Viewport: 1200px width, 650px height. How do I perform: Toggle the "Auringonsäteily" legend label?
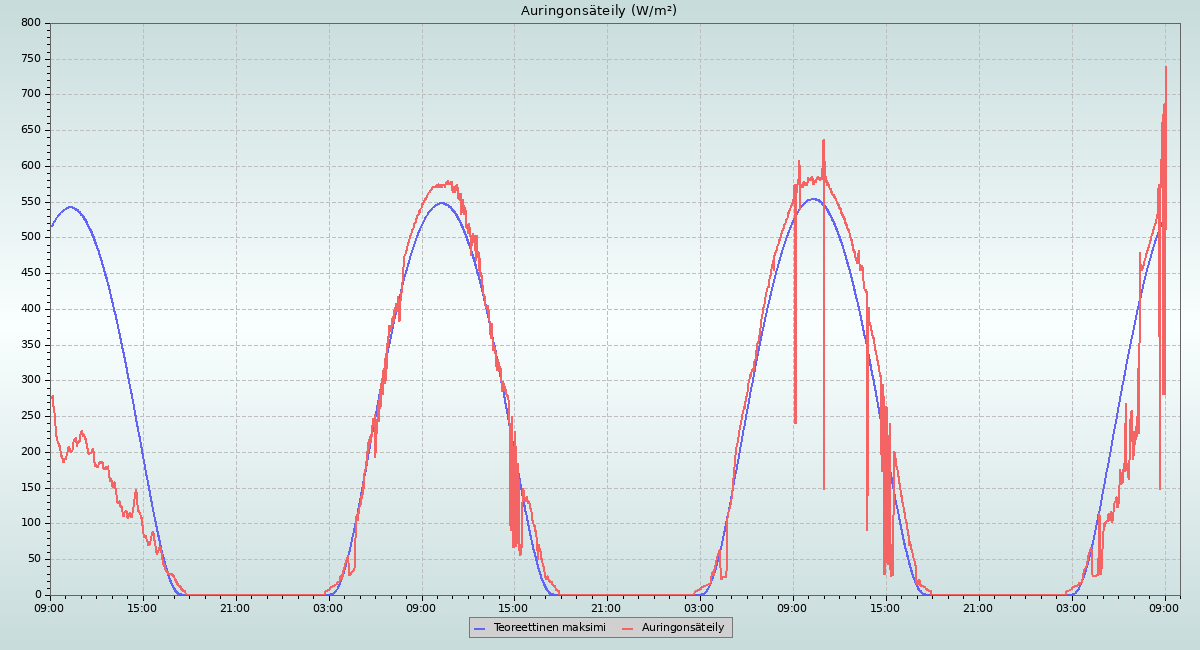point(683,628)
